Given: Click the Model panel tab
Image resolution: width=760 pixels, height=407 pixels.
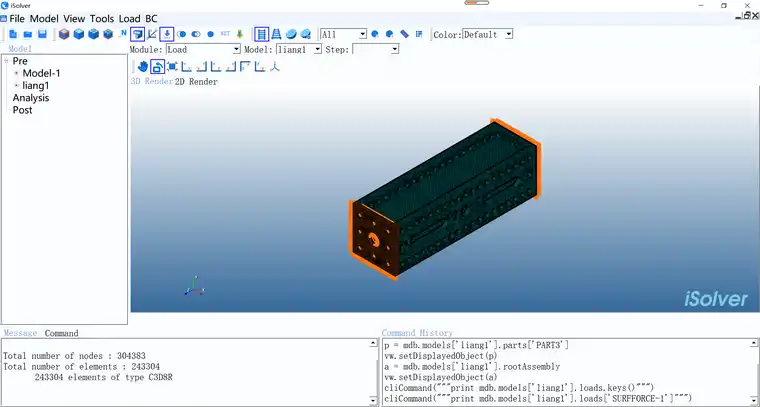Looking at the screenshot, I should pos(20,48).
